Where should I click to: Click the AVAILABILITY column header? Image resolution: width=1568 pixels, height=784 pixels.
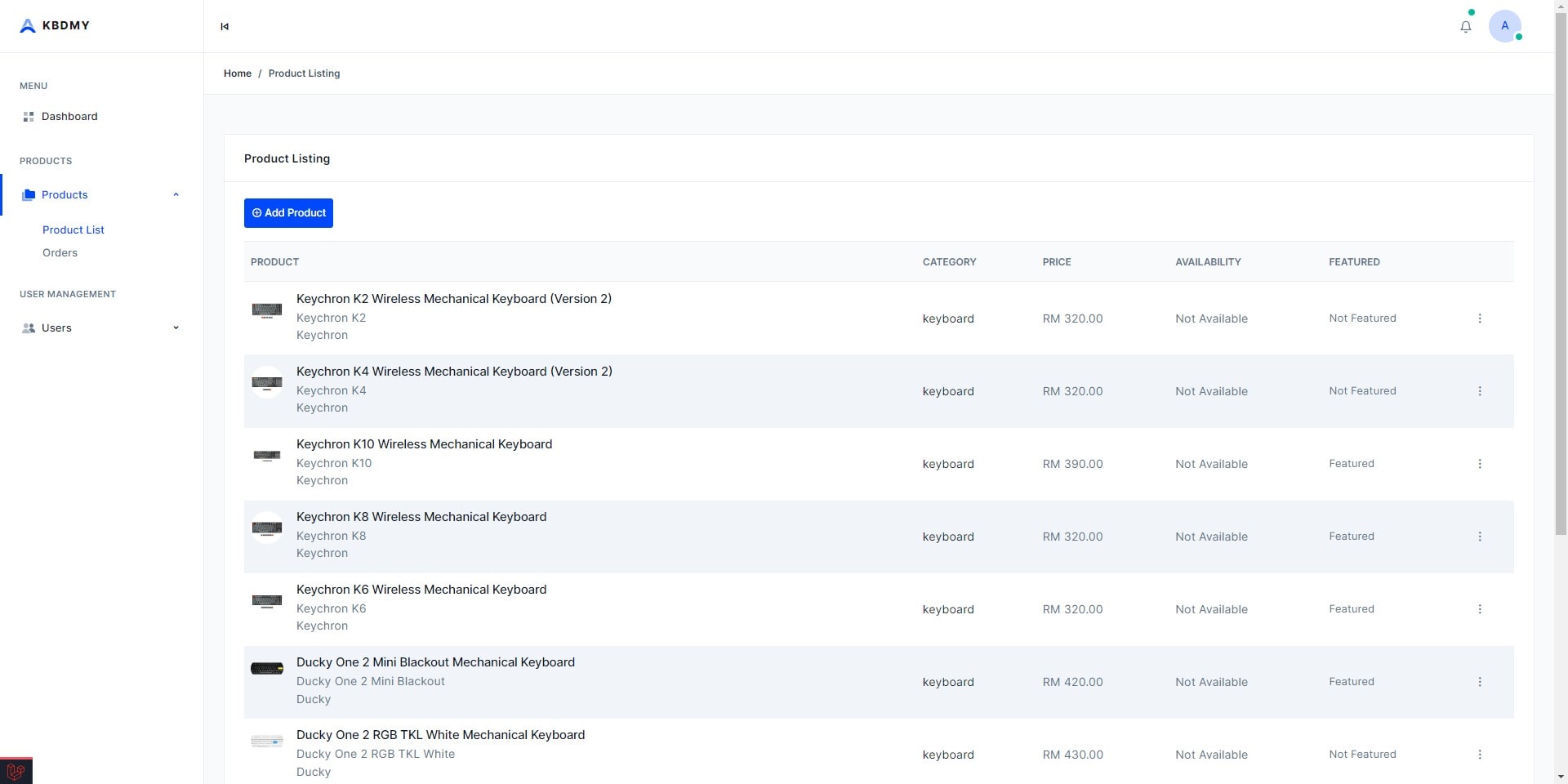(x=1208, y=262)
